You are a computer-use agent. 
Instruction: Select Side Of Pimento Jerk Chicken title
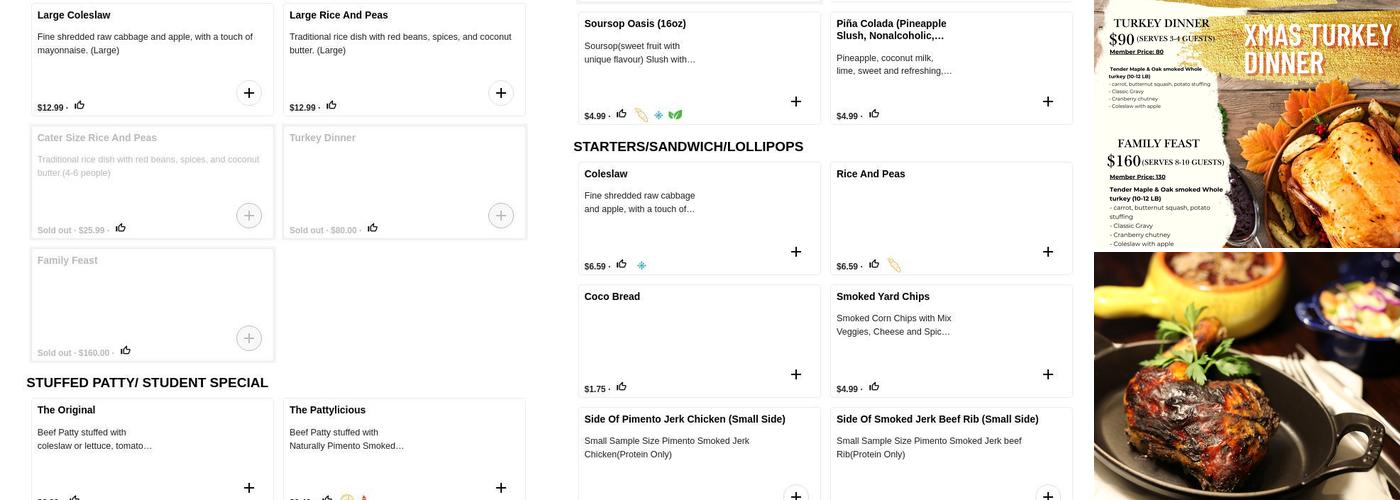(x=684, y=419)
